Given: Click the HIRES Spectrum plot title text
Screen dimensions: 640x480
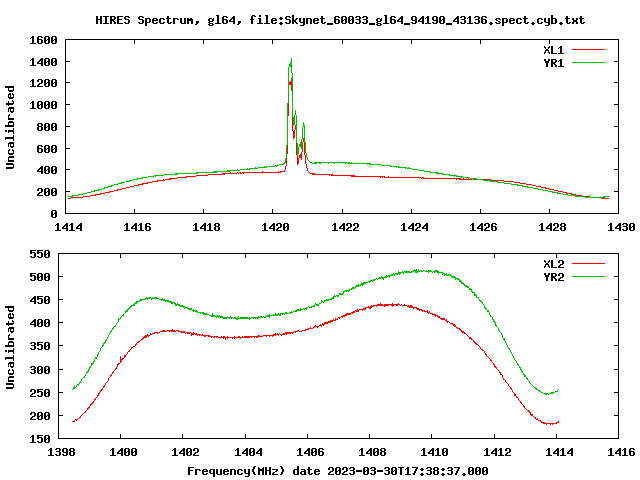Looking at the screenshot, I should point(340,20).
